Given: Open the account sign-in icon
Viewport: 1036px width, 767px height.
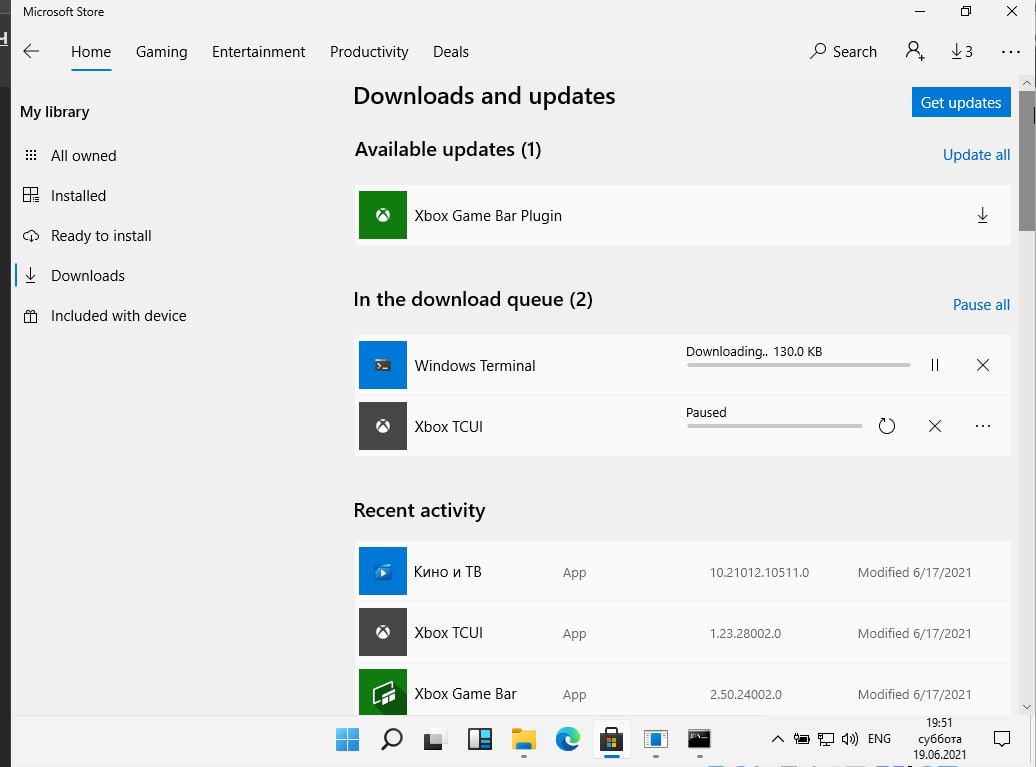Looking at the screenshot, I should [x=914, y=52].
